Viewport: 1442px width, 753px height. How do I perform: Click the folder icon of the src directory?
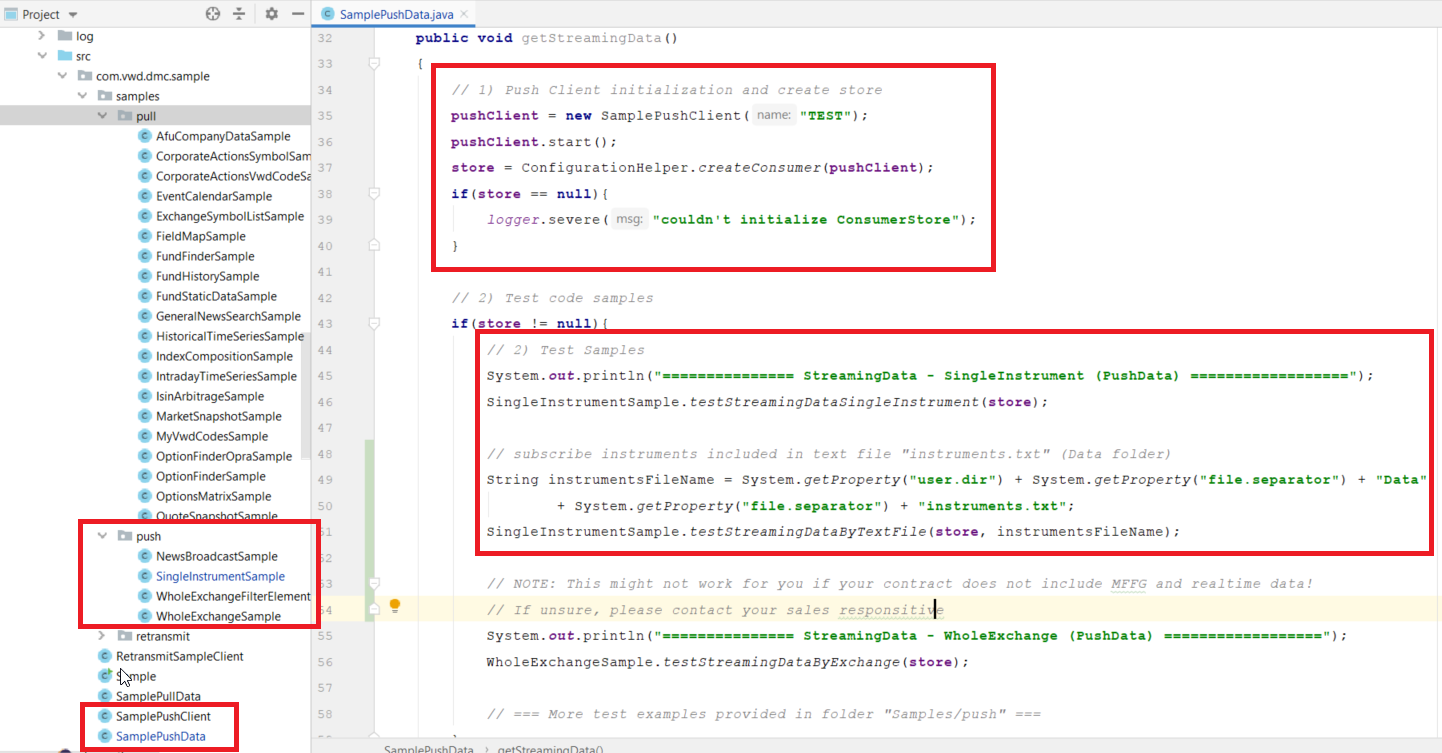pos(65,56)
